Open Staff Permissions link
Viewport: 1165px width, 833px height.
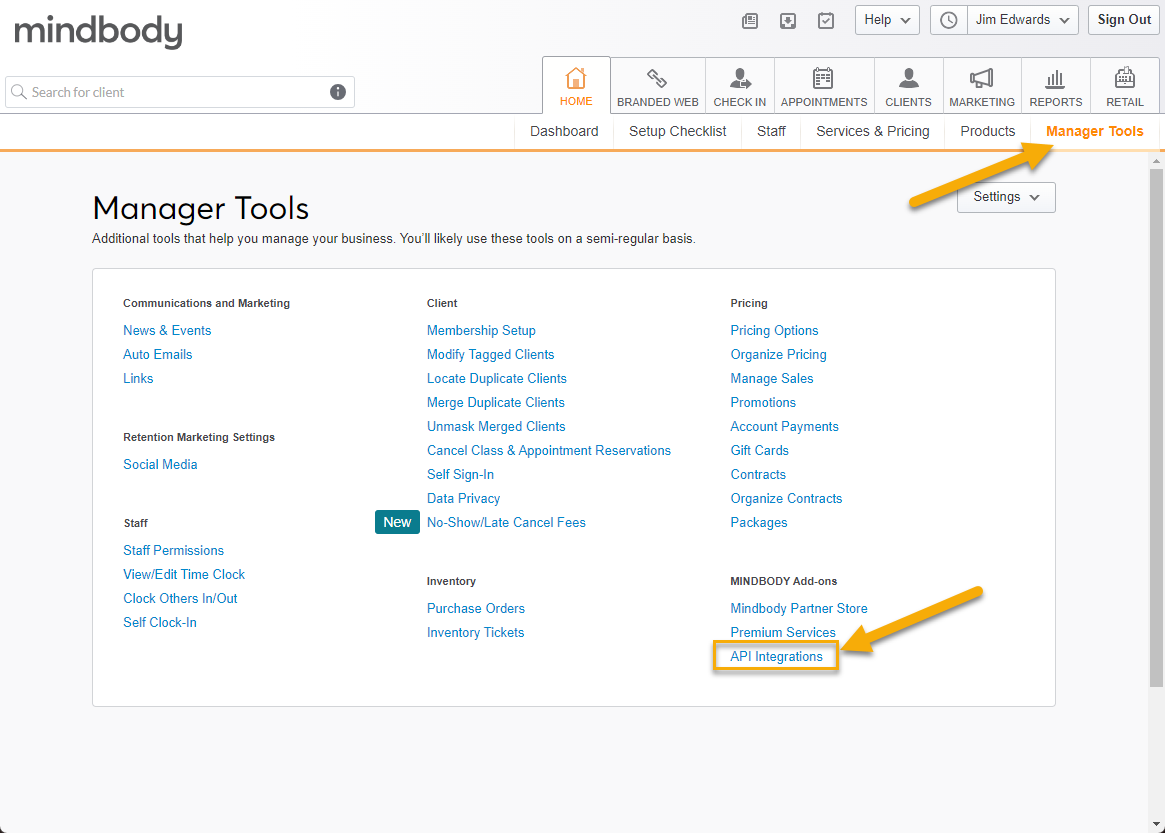(x=173, y=551)
